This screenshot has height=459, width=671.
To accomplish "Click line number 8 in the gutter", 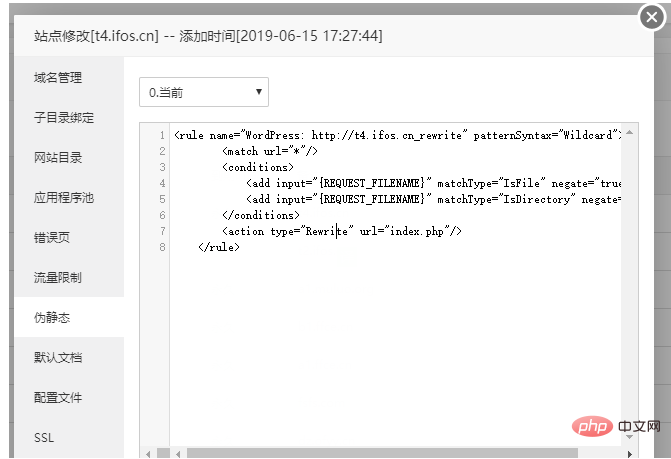I will tap(162, 247).
